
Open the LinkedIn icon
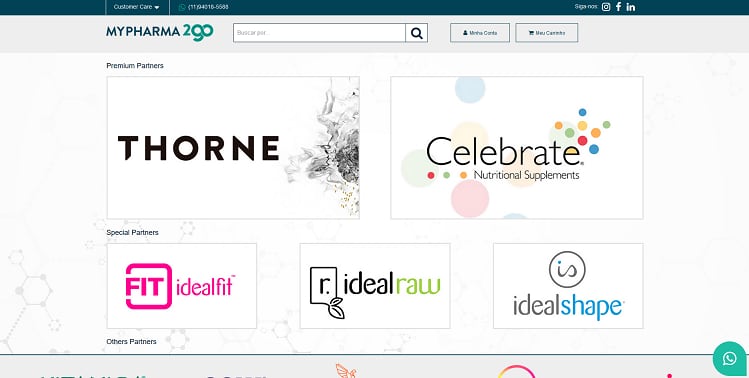[x=631, y=7]
